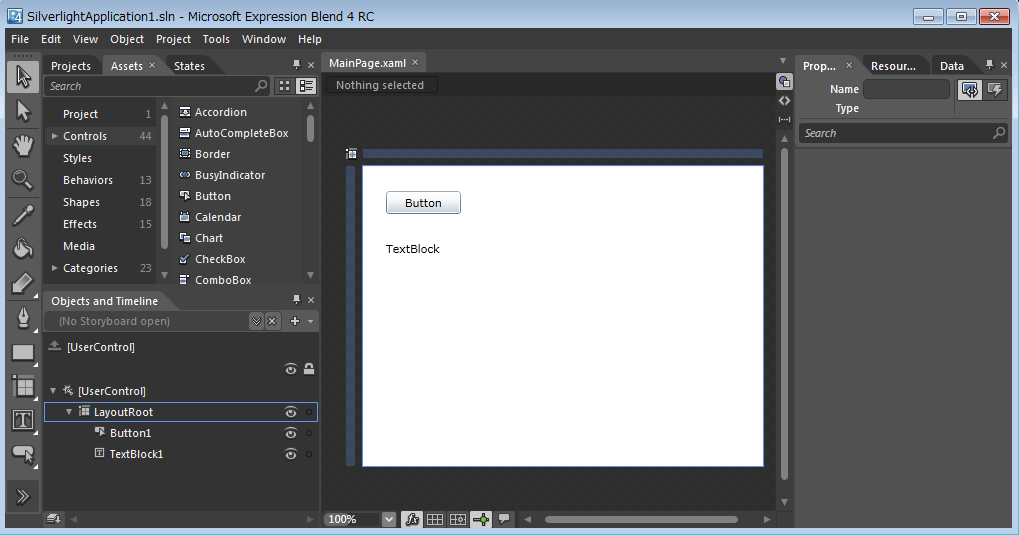Screen dimensions: 1019x535
Task: Select Accordion in the Assets list
Action: pos(221,112)
